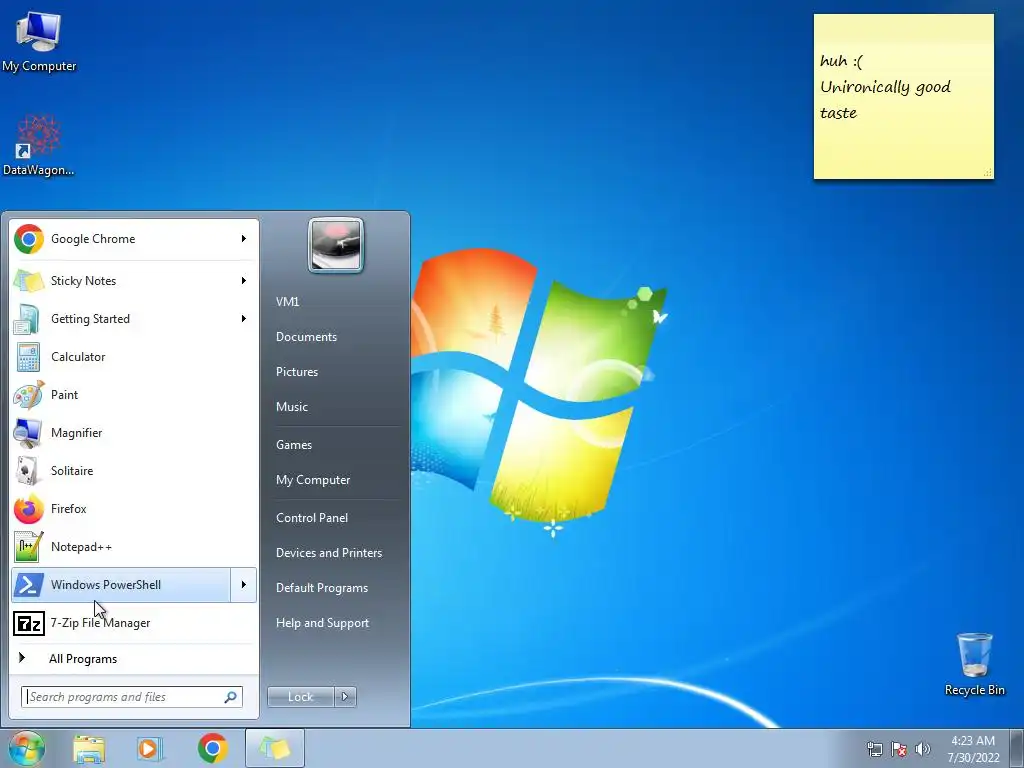The height and width of the screenshot is (768, 1024).
Task: Open Google Chrome icon in Start menu
Action: 29,239
